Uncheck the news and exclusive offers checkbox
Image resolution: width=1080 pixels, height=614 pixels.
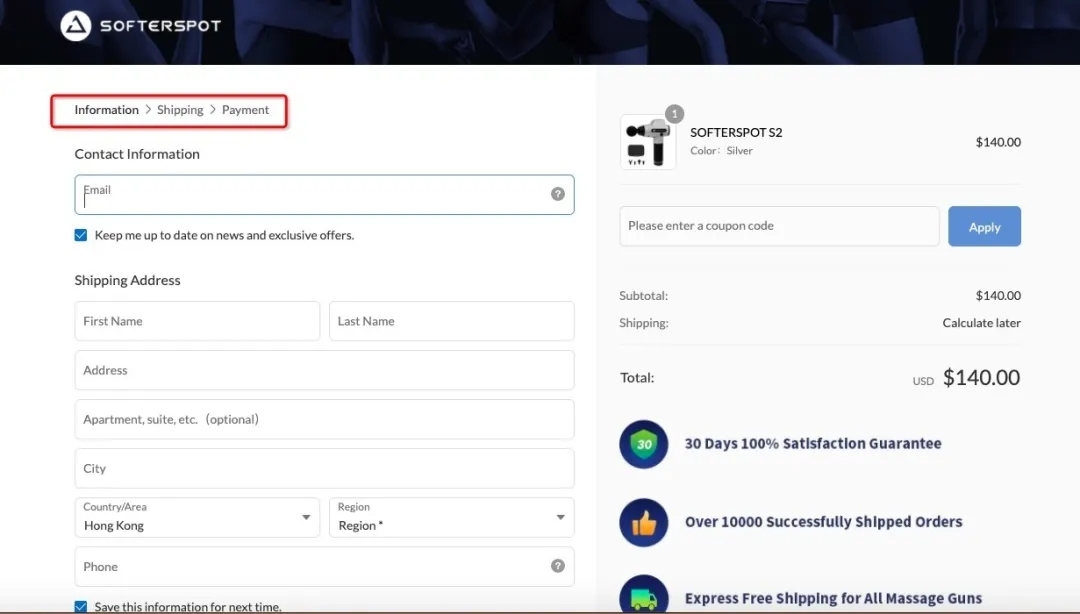[x=81, y=235]
